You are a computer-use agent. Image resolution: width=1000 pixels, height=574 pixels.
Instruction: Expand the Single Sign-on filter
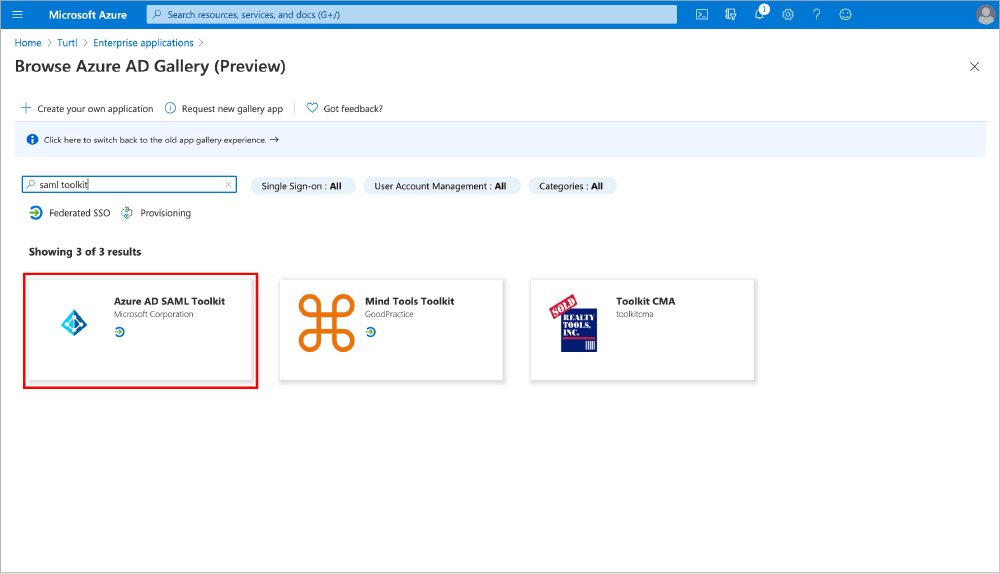(302, 186)
